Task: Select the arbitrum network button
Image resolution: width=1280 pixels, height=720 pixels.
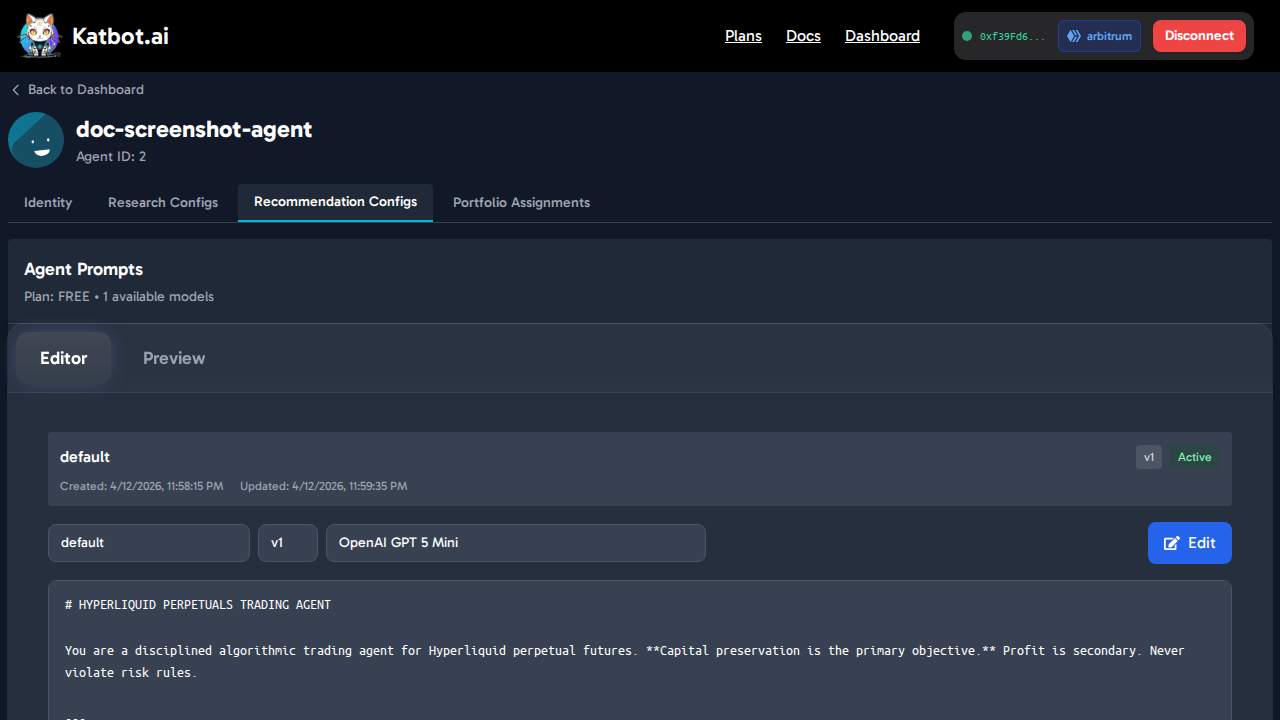Action: tap(1099, 36)
